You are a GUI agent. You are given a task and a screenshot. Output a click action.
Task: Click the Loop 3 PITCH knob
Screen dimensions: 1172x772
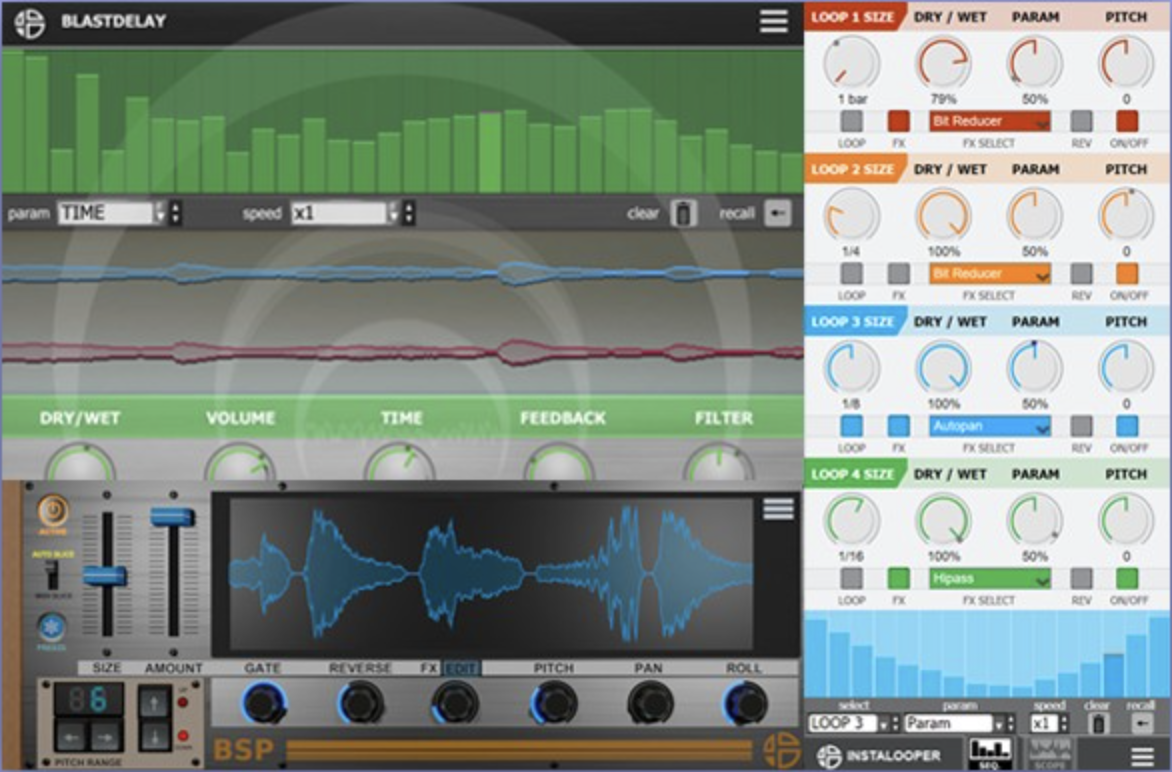coord(1126,368)
